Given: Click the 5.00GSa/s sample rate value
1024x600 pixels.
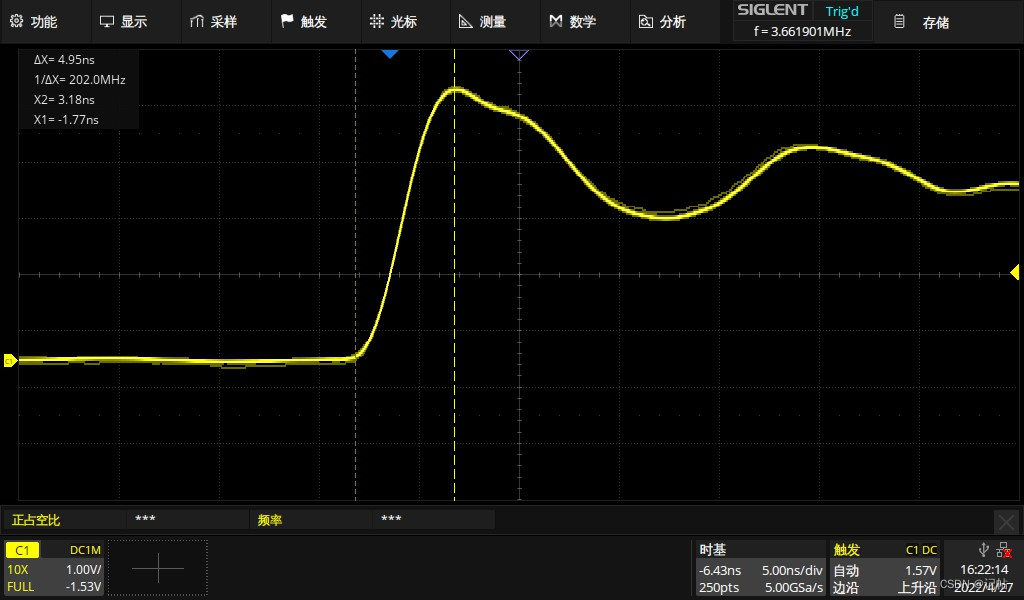Looking at the screenshot, I should (x=794, y=587).
